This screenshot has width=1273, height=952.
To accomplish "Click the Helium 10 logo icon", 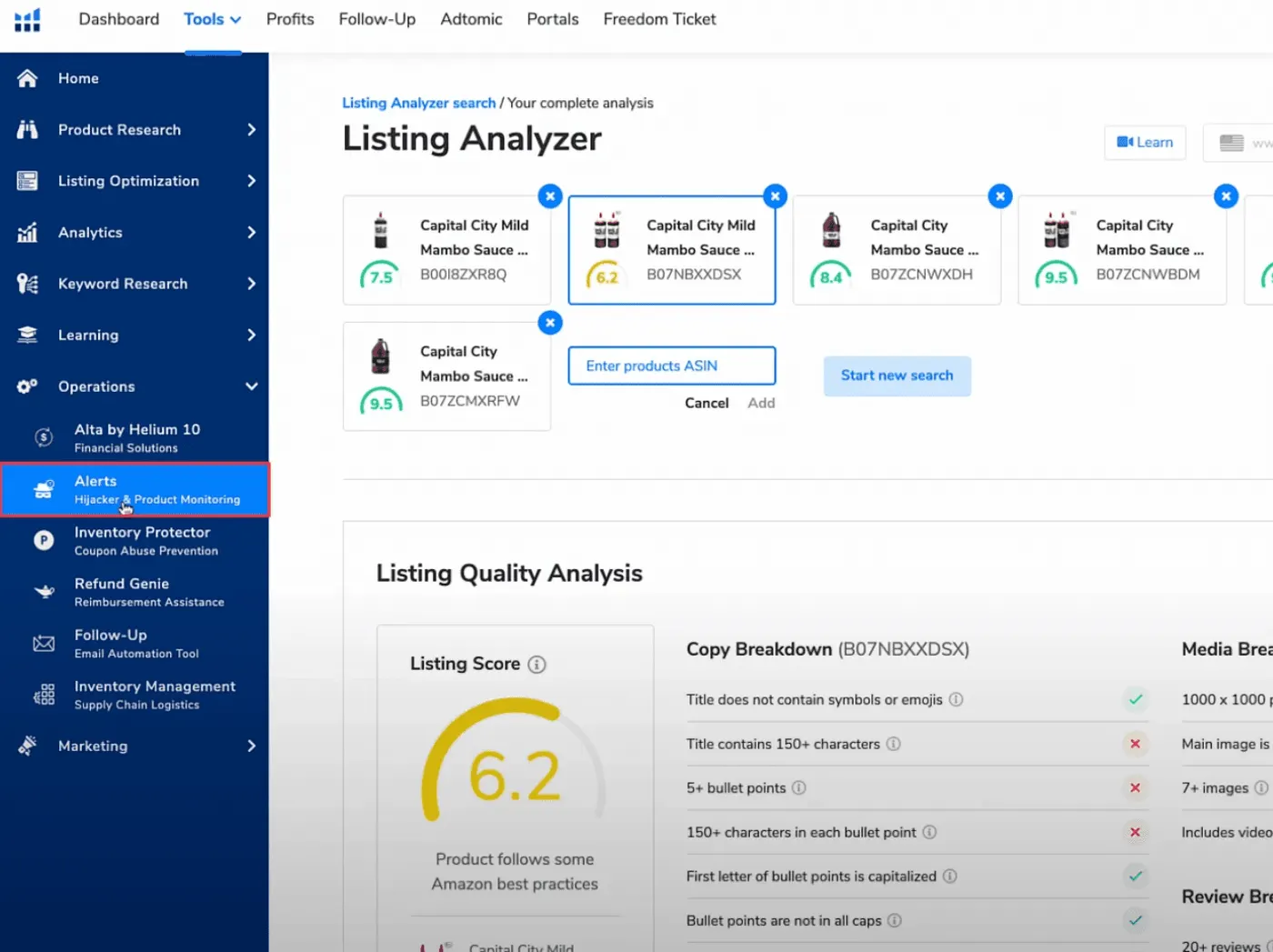I will click(27, 19).
